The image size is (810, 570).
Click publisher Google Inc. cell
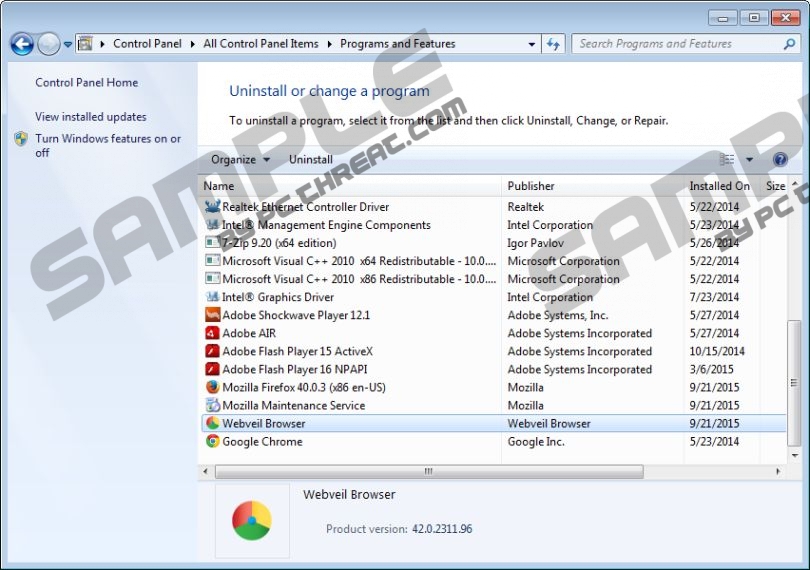pyautogui.click(x=536, y=442)
